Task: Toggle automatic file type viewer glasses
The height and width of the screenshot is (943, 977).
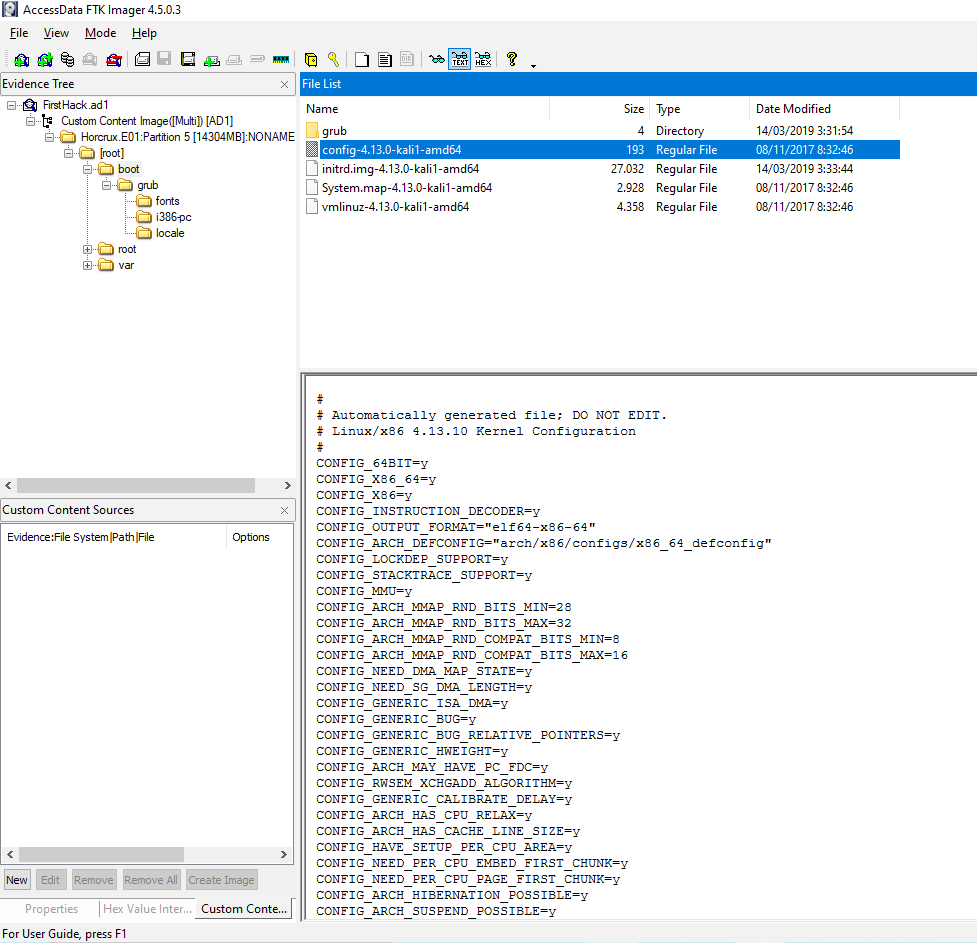Action: pos(436,60)
